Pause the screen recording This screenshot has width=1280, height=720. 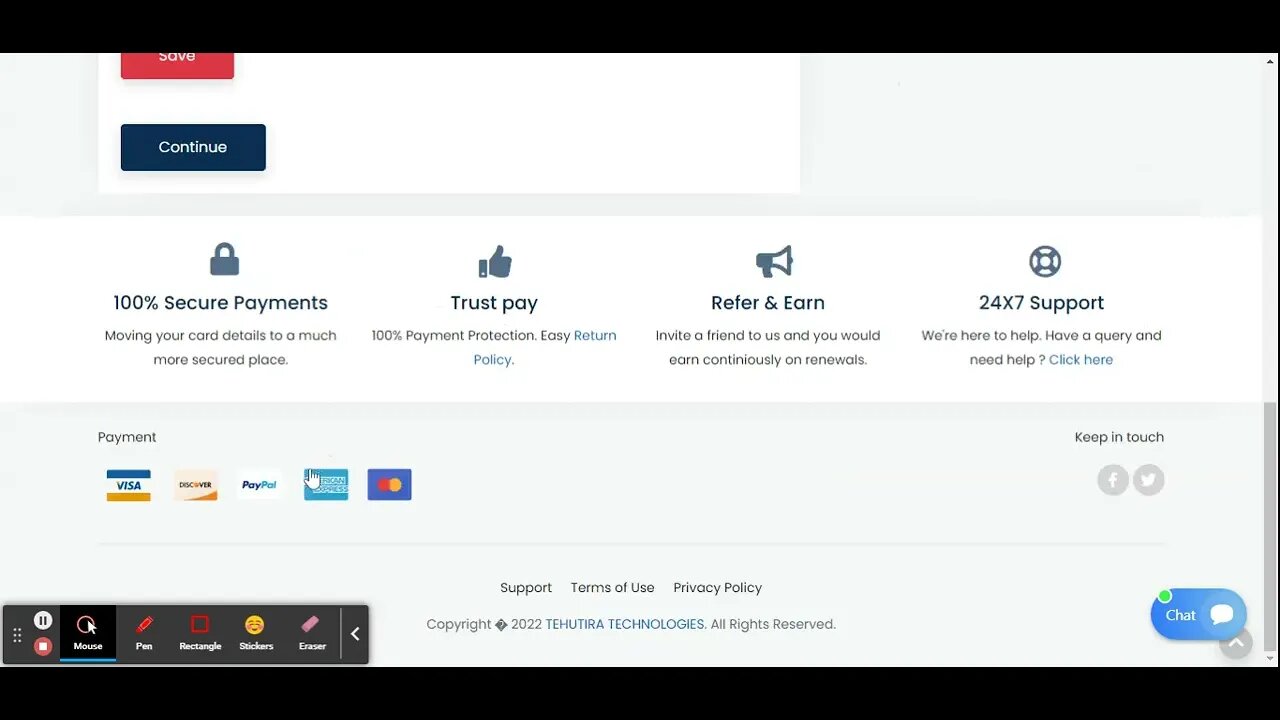tap(43, 621)
